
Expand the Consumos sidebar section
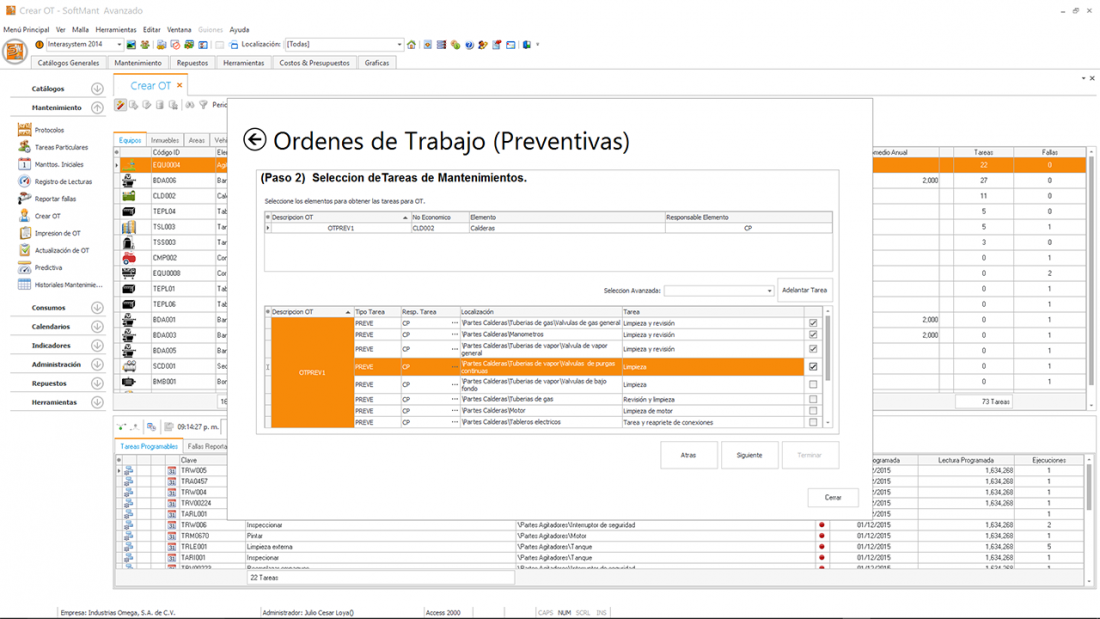97,308
